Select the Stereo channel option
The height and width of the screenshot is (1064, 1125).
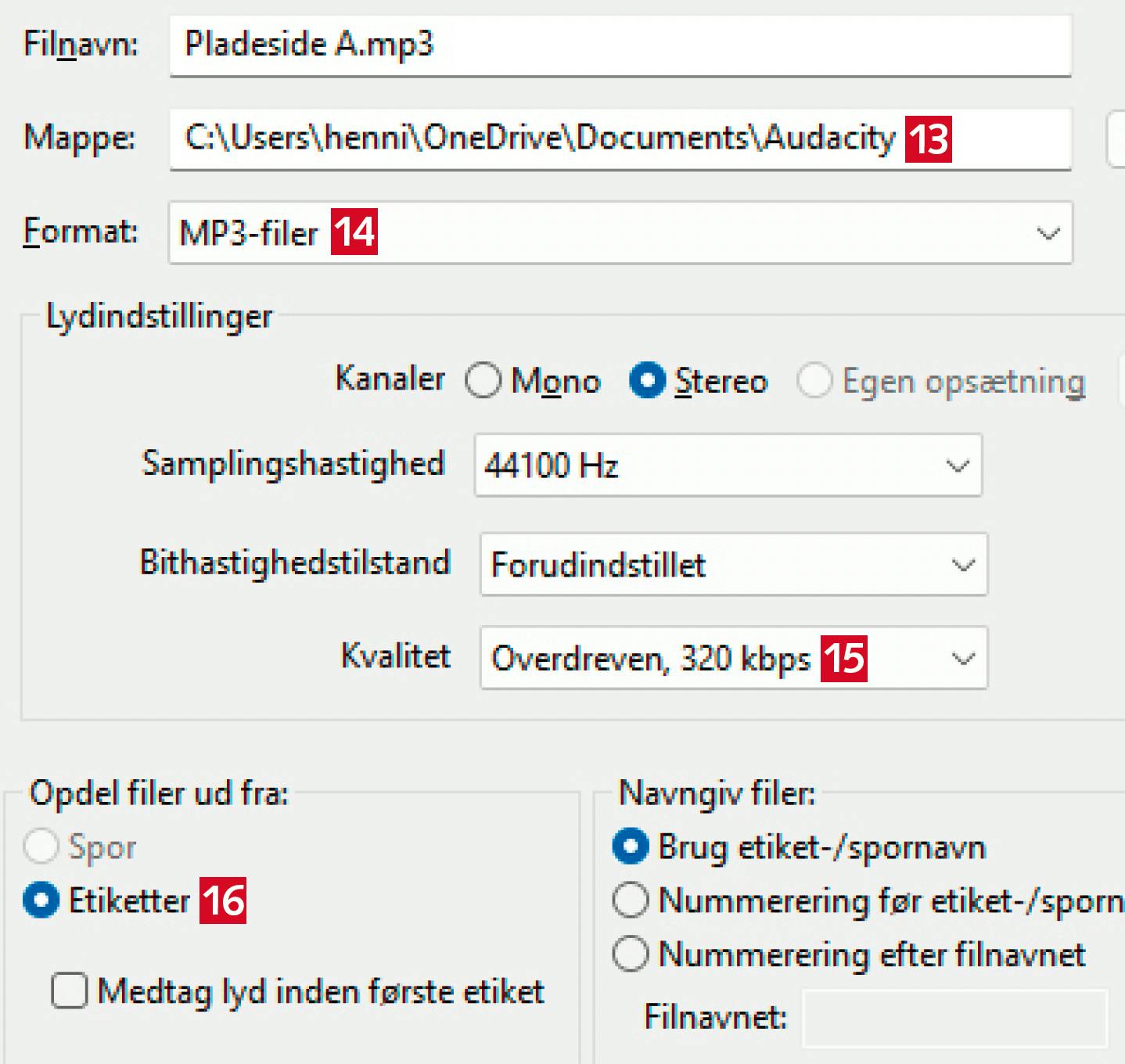tap(648, 381)
